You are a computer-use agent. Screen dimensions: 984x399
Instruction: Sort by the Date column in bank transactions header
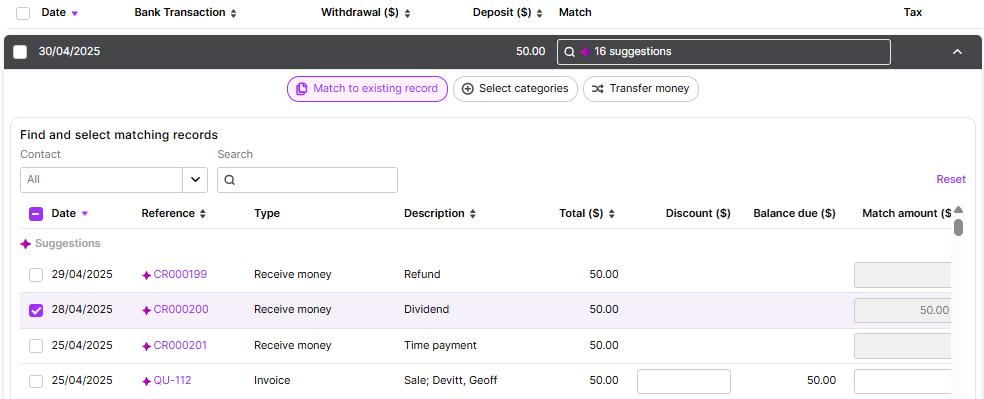[60, 13]
